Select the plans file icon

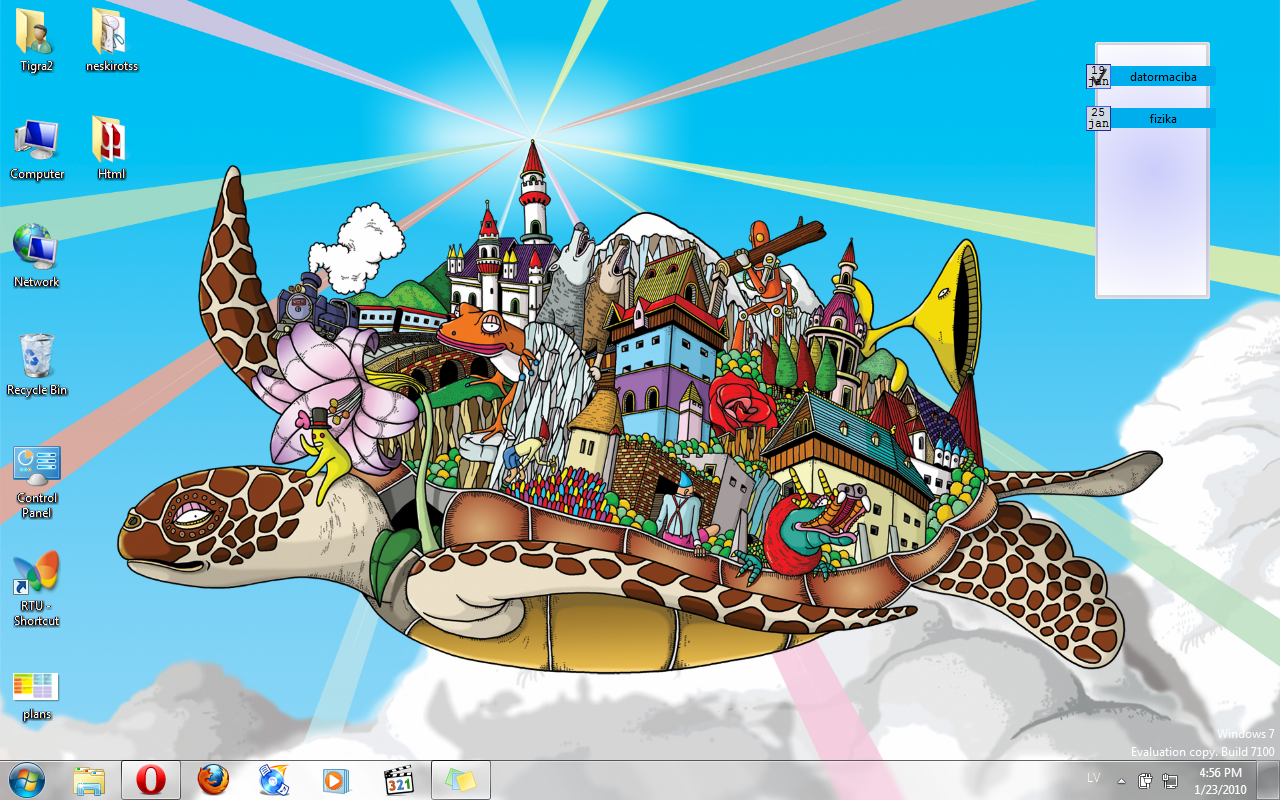pyautogui.click(x=36, y=696)
